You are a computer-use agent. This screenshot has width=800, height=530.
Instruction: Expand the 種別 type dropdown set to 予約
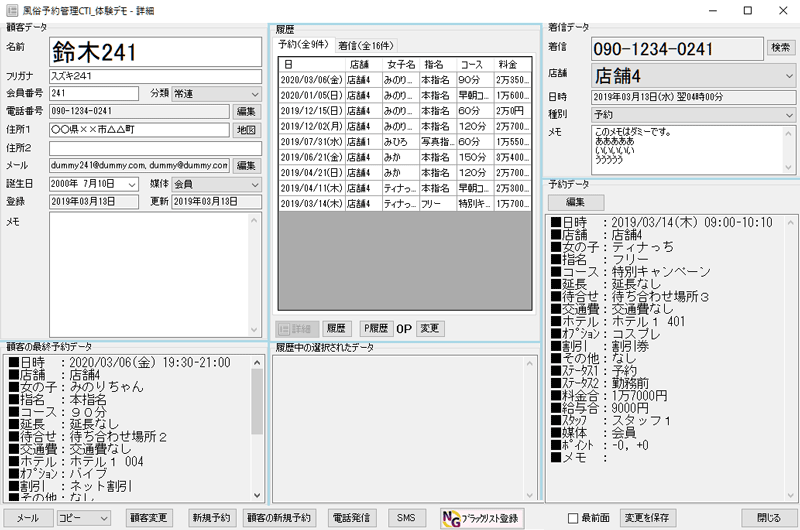(x=789, y=114)
